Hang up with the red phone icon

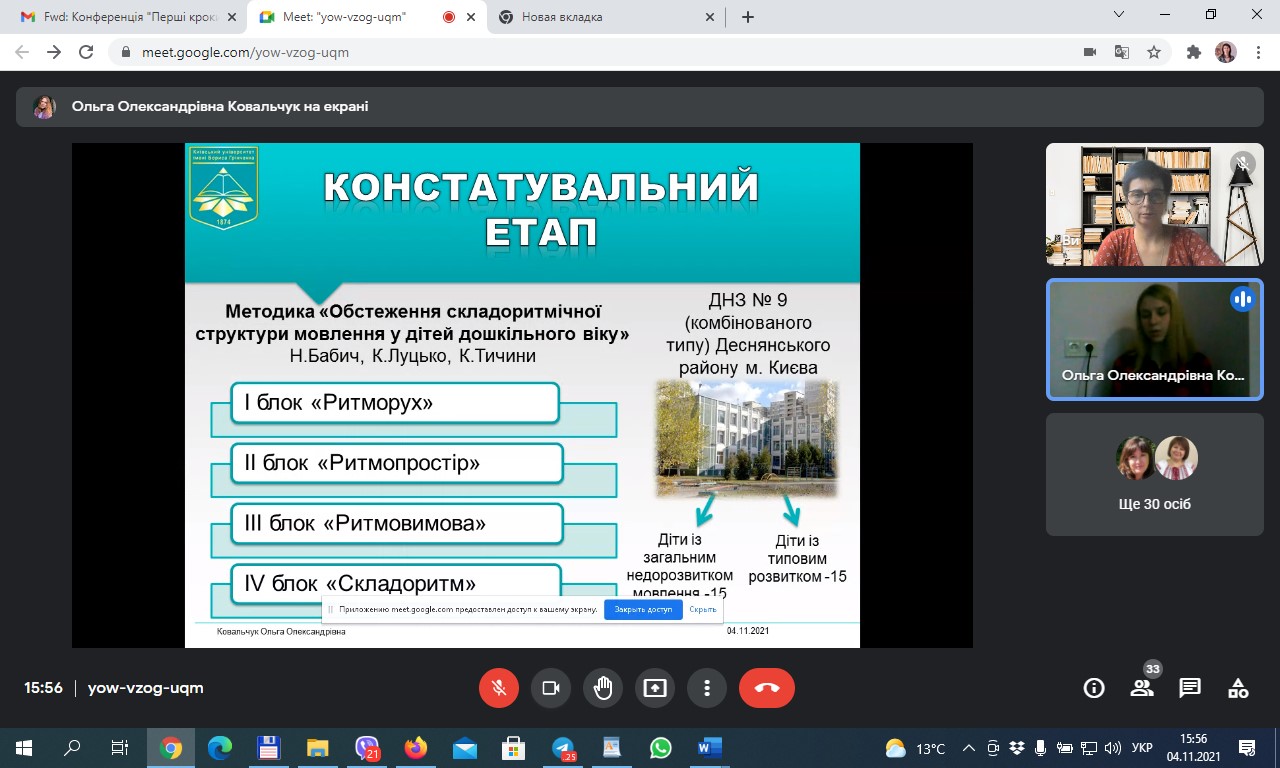point(766,687)
